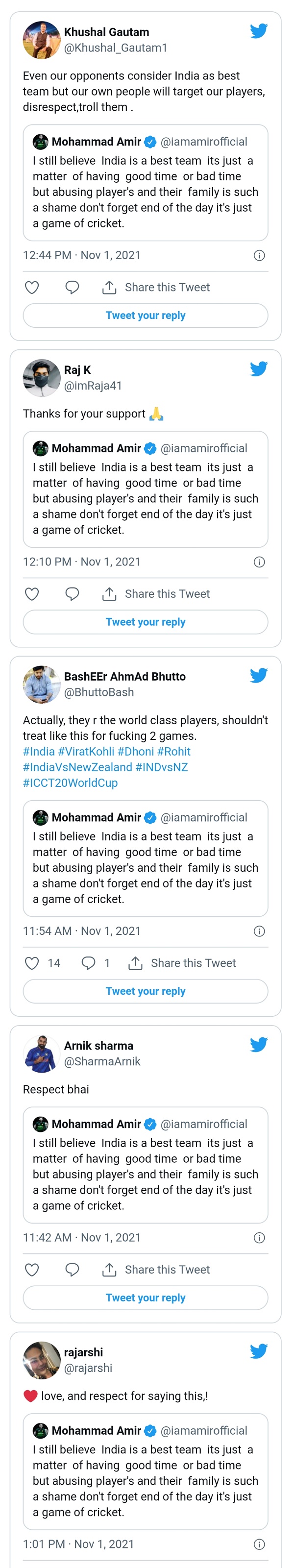Click the Twitter bird icon on Khushal Gautam's tweet
The width and height of the screenshot is (294, 1568).
click(259, 31)
